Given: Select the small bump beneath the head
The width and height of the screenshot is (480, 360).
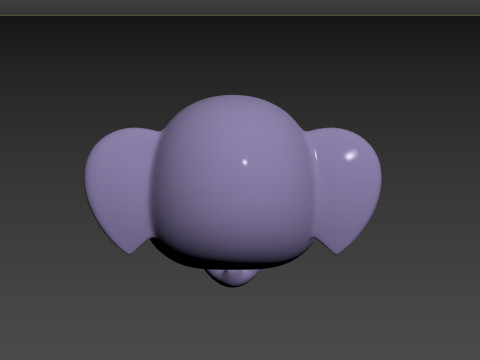Looking at the screenshot, I should [232, 277].
